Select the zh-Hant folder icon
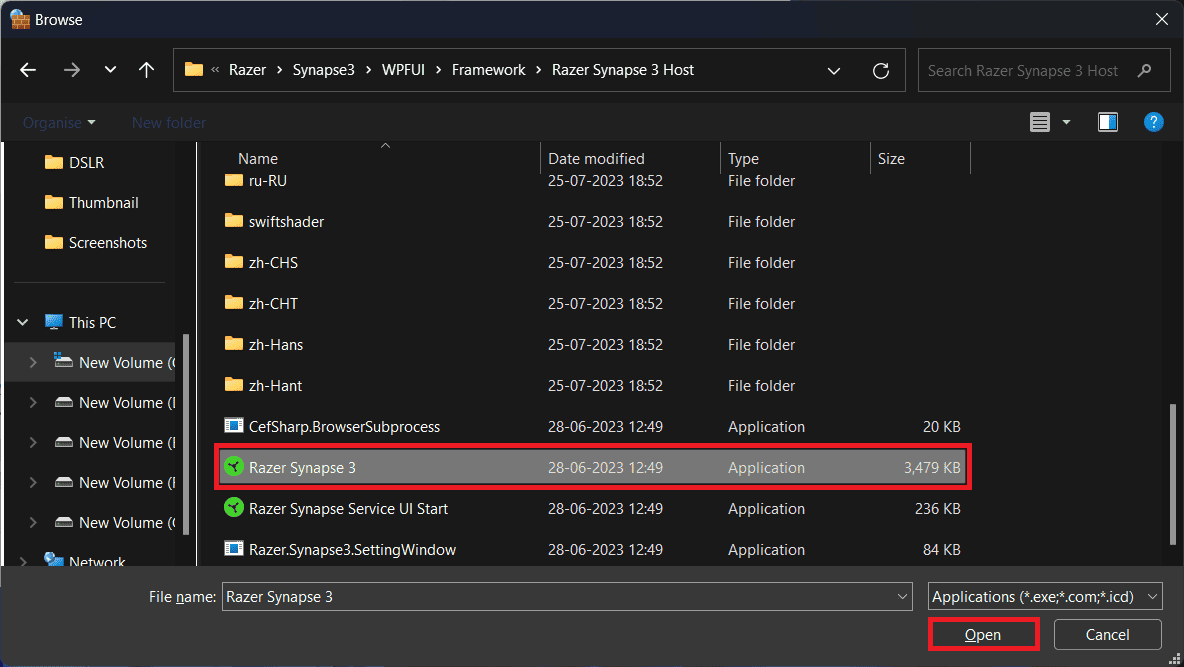Viewport: 1184px width, 667px height. [234, 384]
